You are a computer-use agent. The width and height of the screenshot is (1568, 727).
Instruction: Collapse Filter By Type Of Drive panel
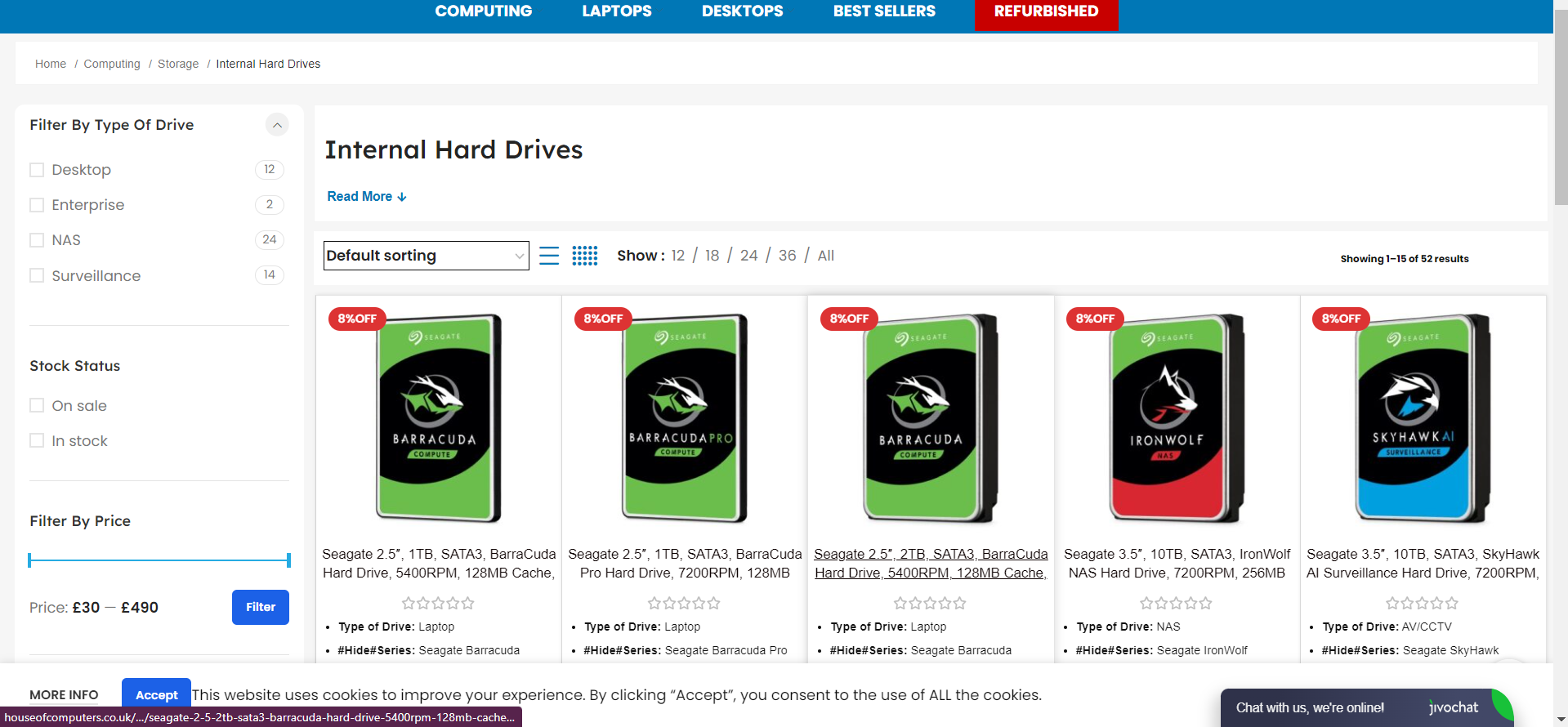pyautogui.click(x=277, y=125)
